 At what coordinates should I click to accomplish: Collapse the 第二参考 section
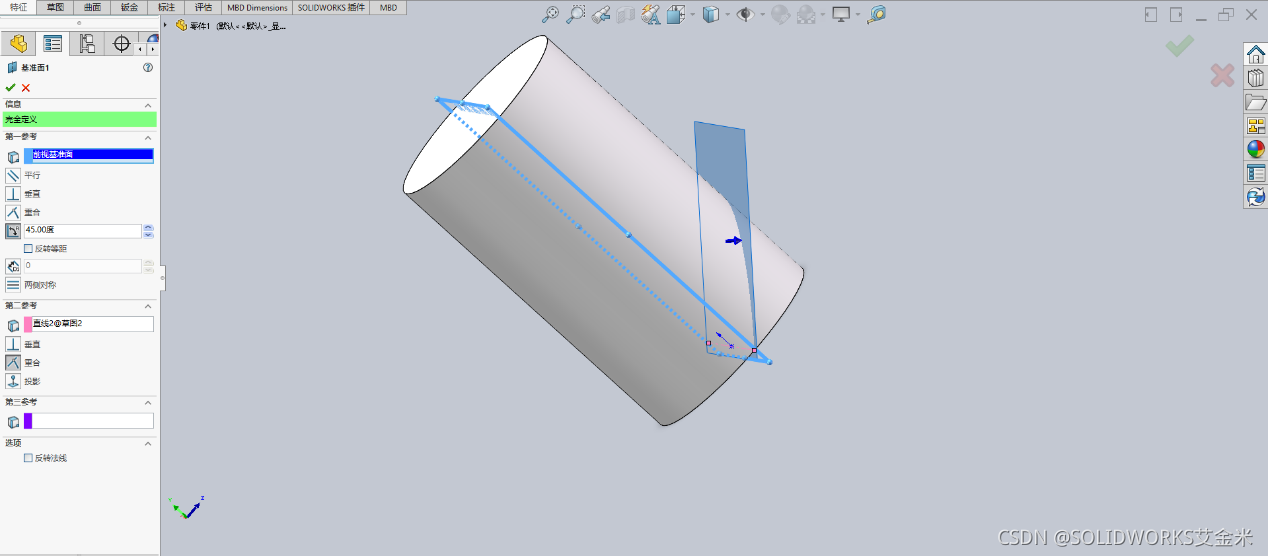pyautogui.click(x=148, y=306)
